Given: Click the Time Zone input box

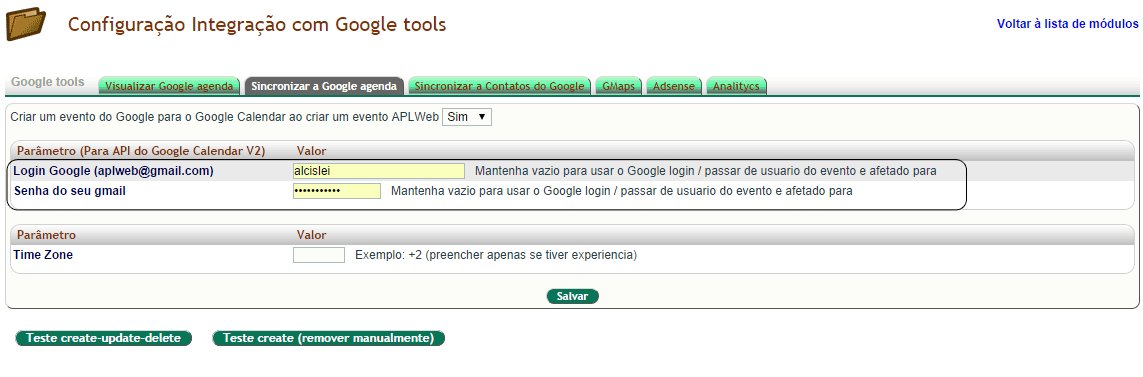Looking at the screenshot, I should [319, 255].
